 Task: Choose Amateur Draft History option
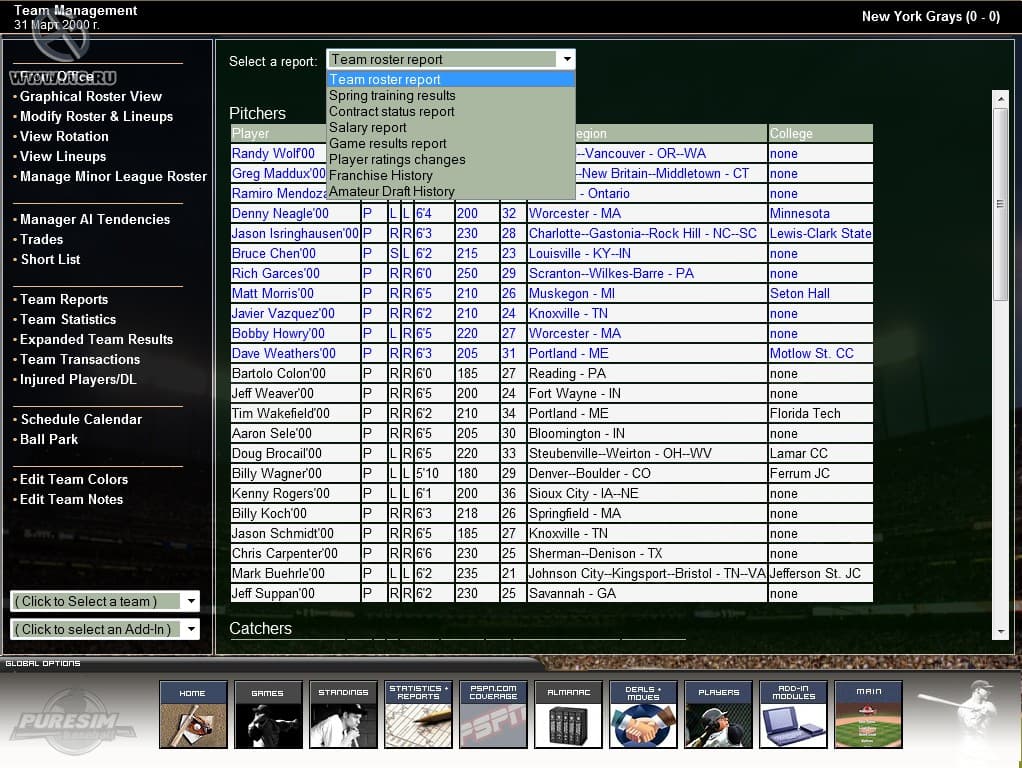(450, 191)
